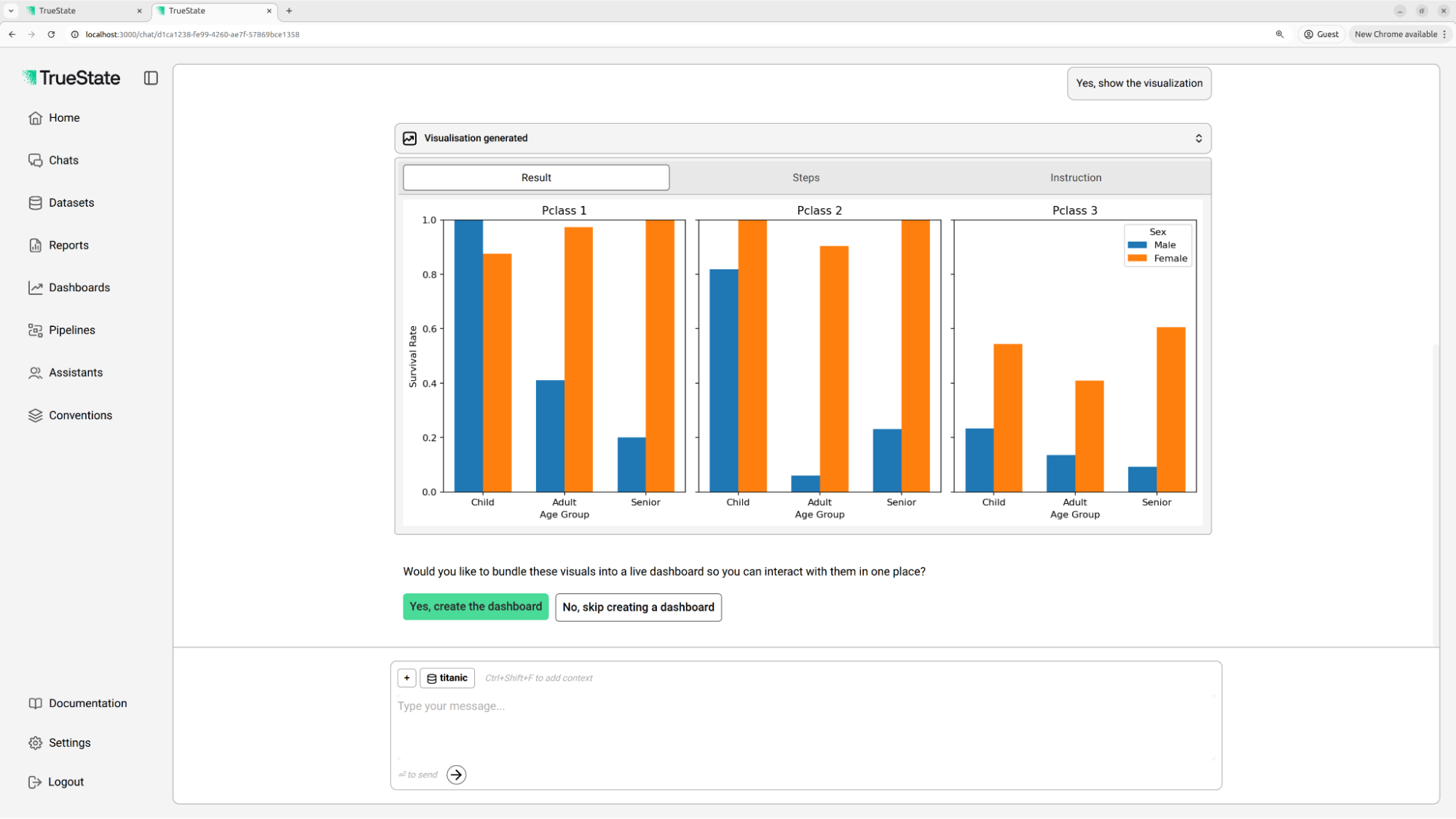Switch to the Steps tab
Image resolution: width=1456 pixels, height=819 pixels.
806,178
